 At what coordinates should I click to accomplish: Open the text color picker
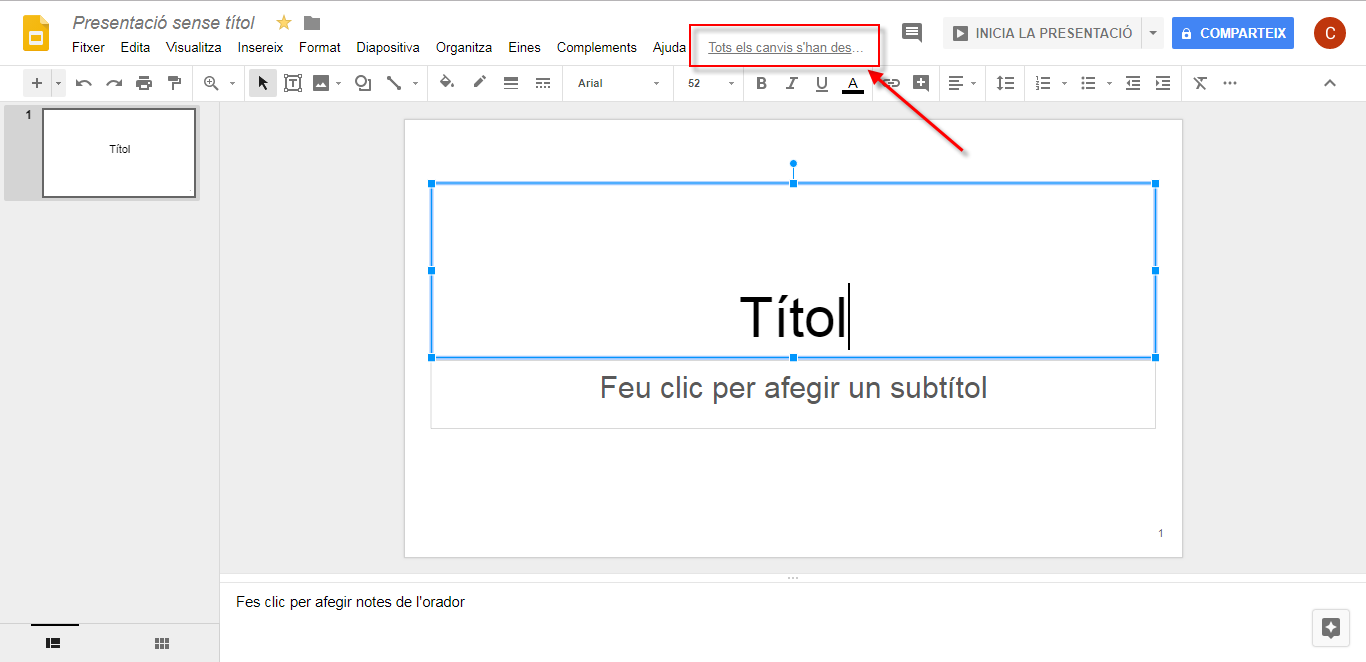point(853,83)
